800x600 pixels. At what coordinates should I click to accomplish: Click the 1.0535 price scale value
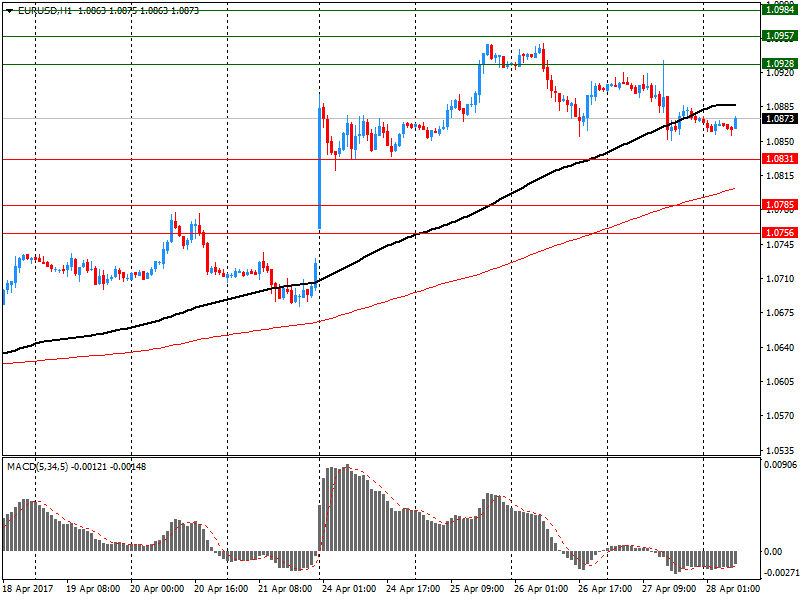pos(780,451)
